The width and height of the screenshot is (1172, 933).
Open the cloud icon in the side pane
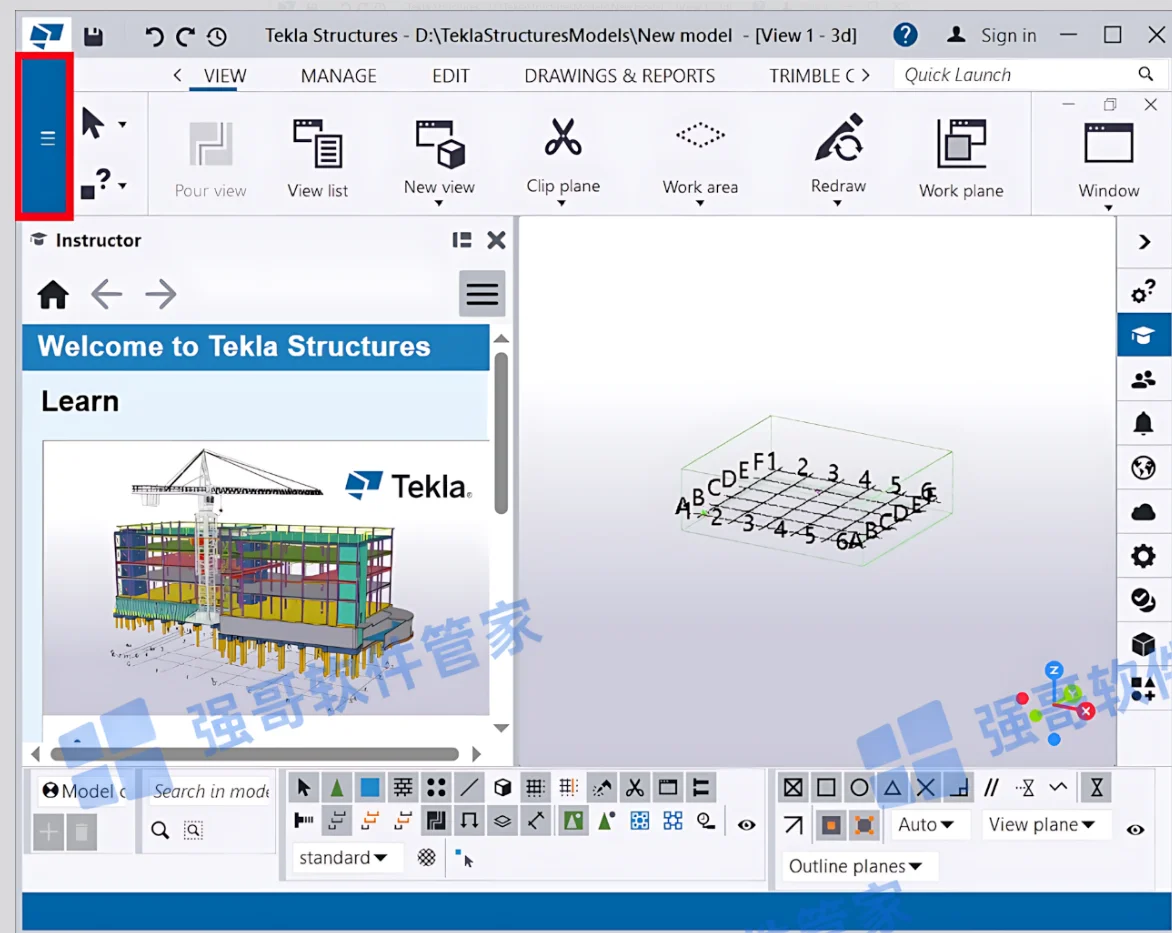pyautogui.click(x=1144, y=512)
